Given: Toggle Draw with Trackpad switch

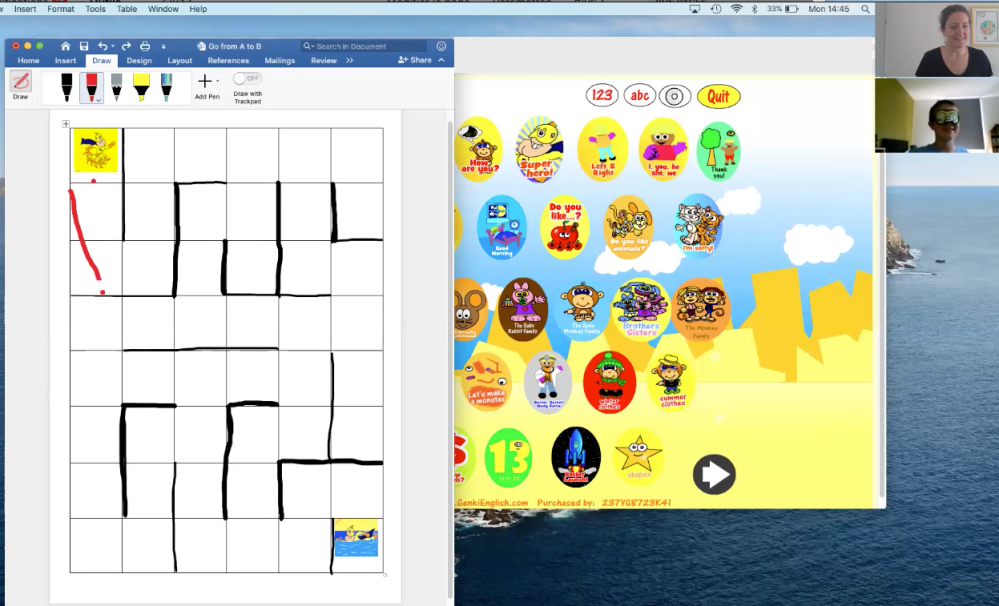Looking at the screenshot, I should coord(246,78).
